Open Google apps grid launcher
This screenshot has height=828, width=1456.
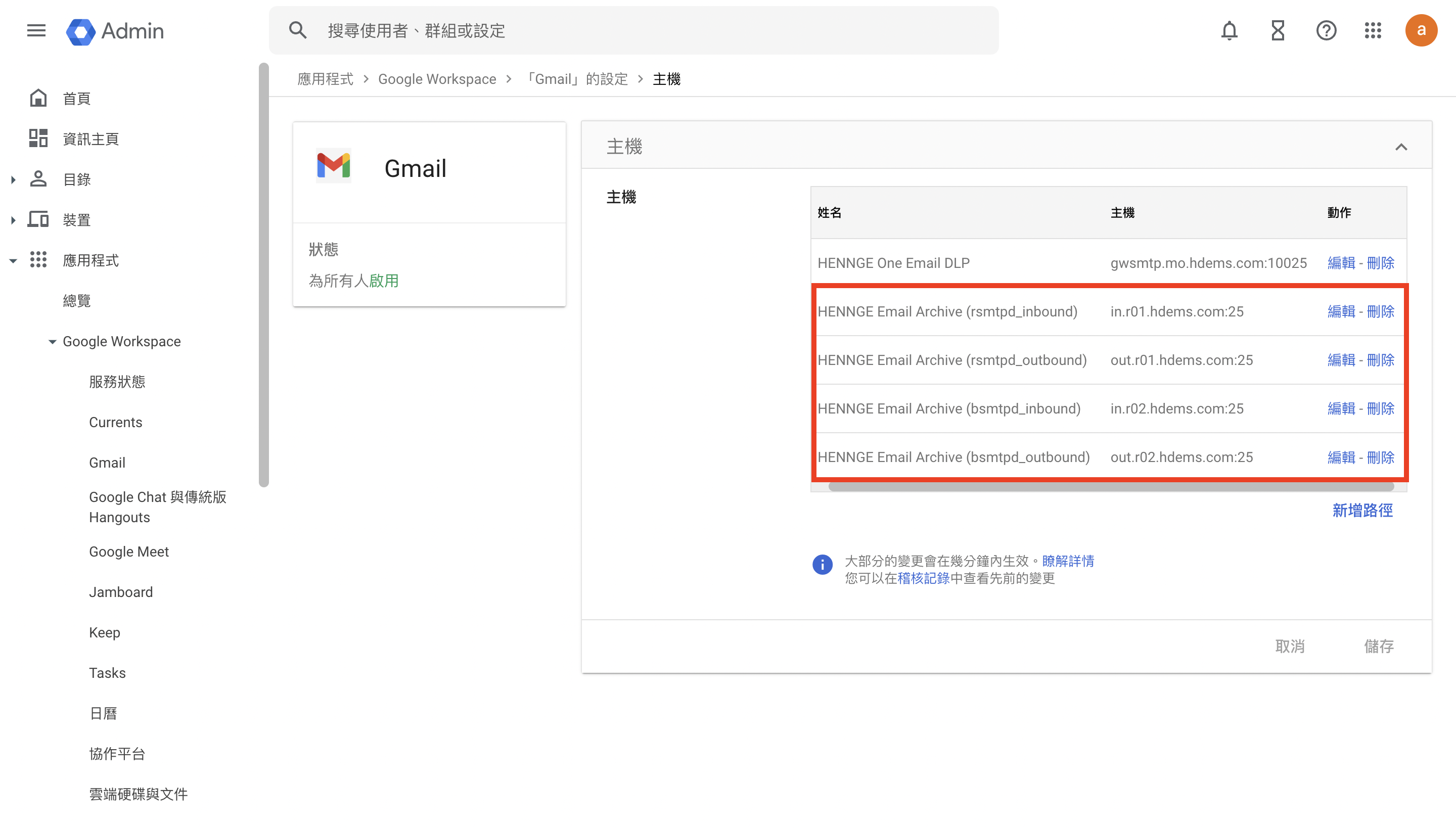(1373, 31)
